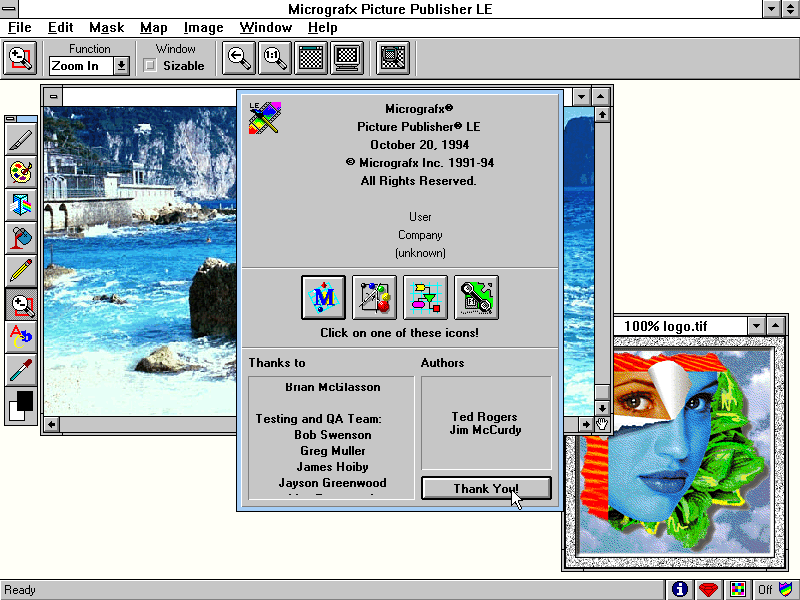Click the hand grab icon in the image window corner

point(603,424)
